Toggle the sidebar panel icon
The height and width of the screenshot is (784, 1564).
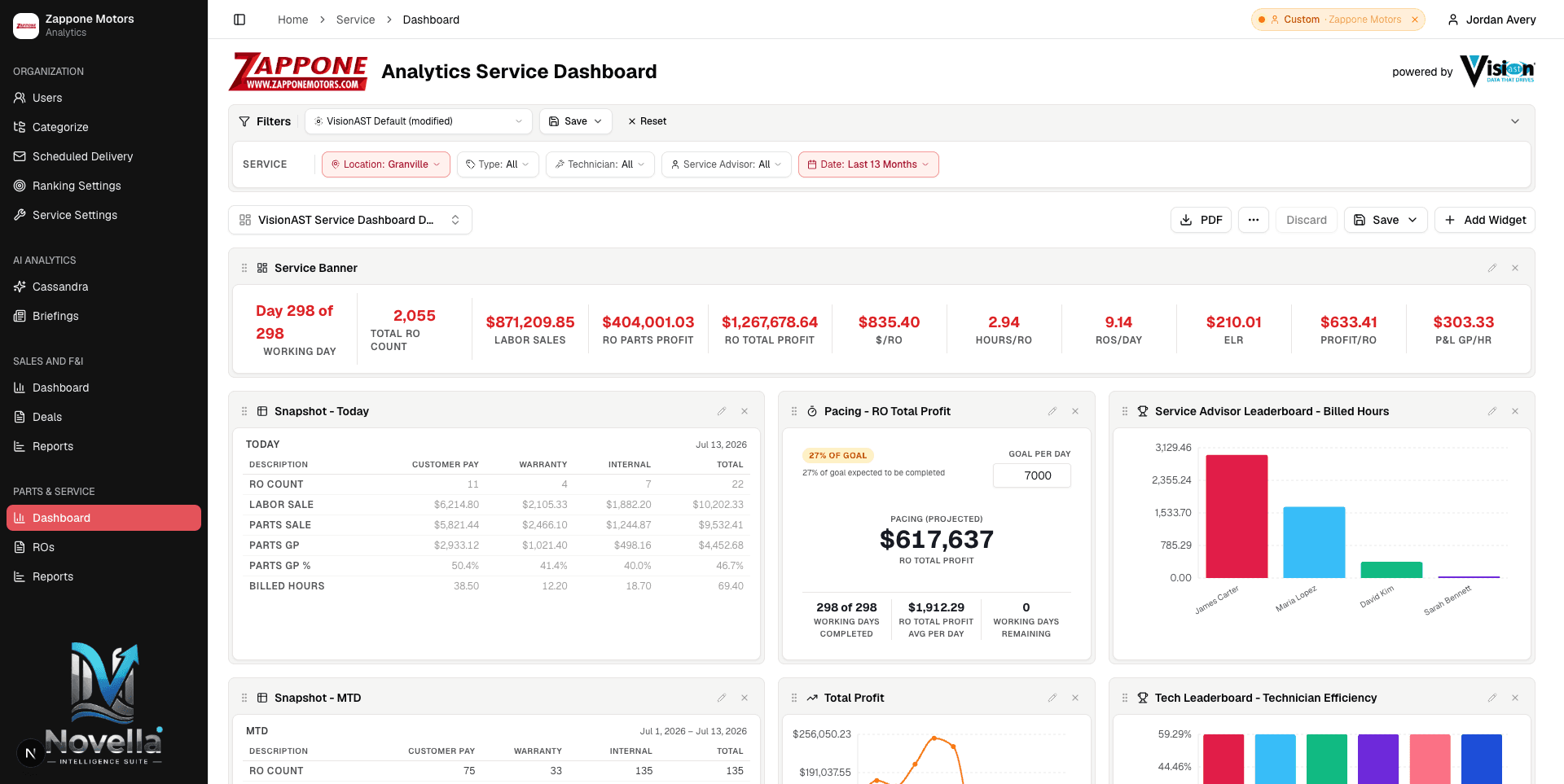[x=239, y=20]
